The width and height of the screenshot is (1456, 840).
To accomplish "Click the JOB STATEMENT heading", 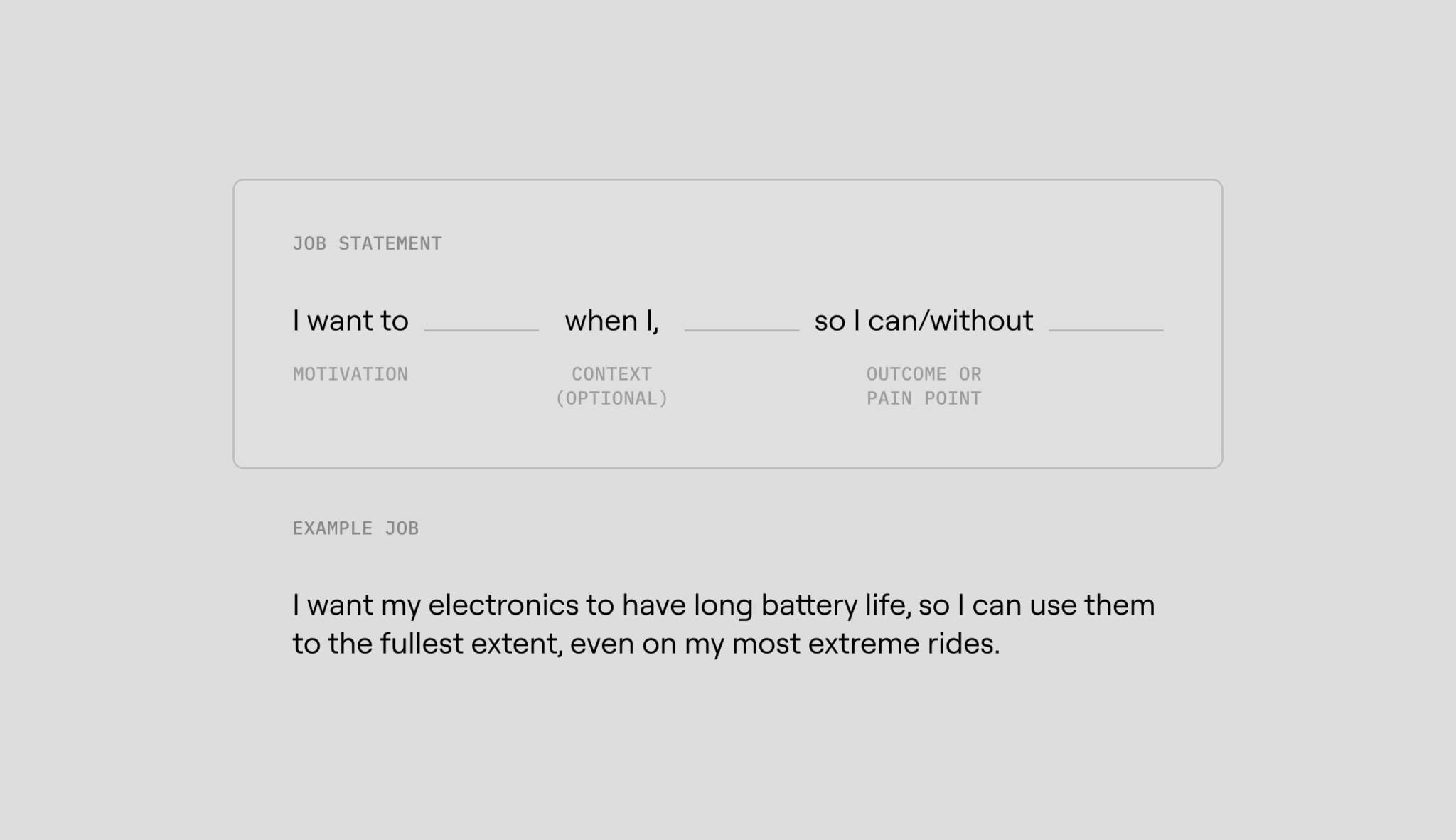I will (367, 243).
